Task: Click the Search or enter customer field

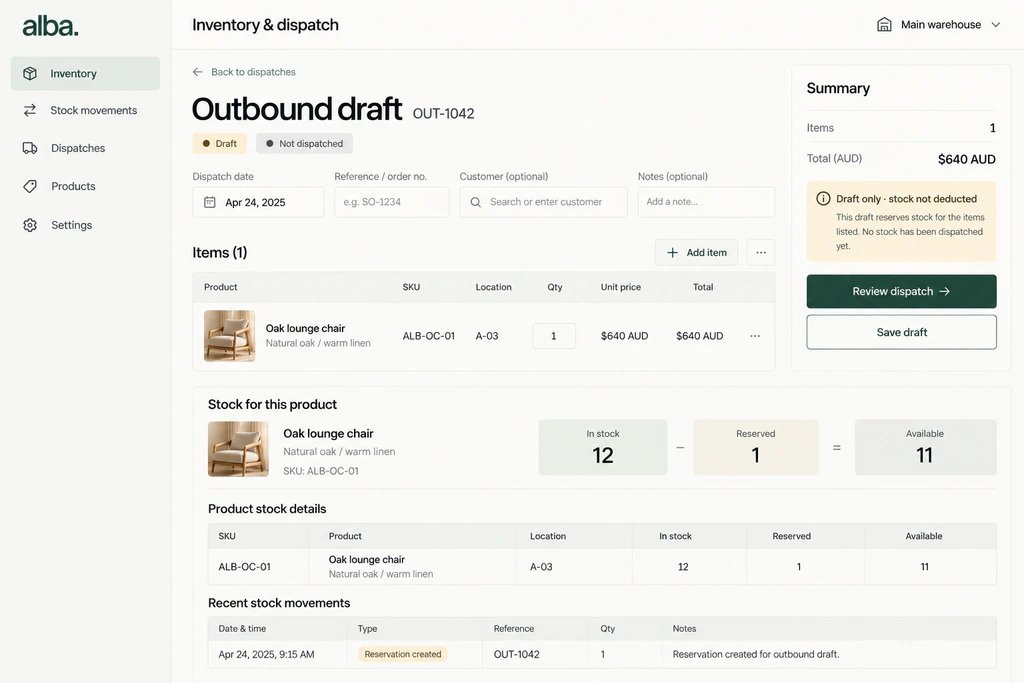Action: click(x=543, y=202)
